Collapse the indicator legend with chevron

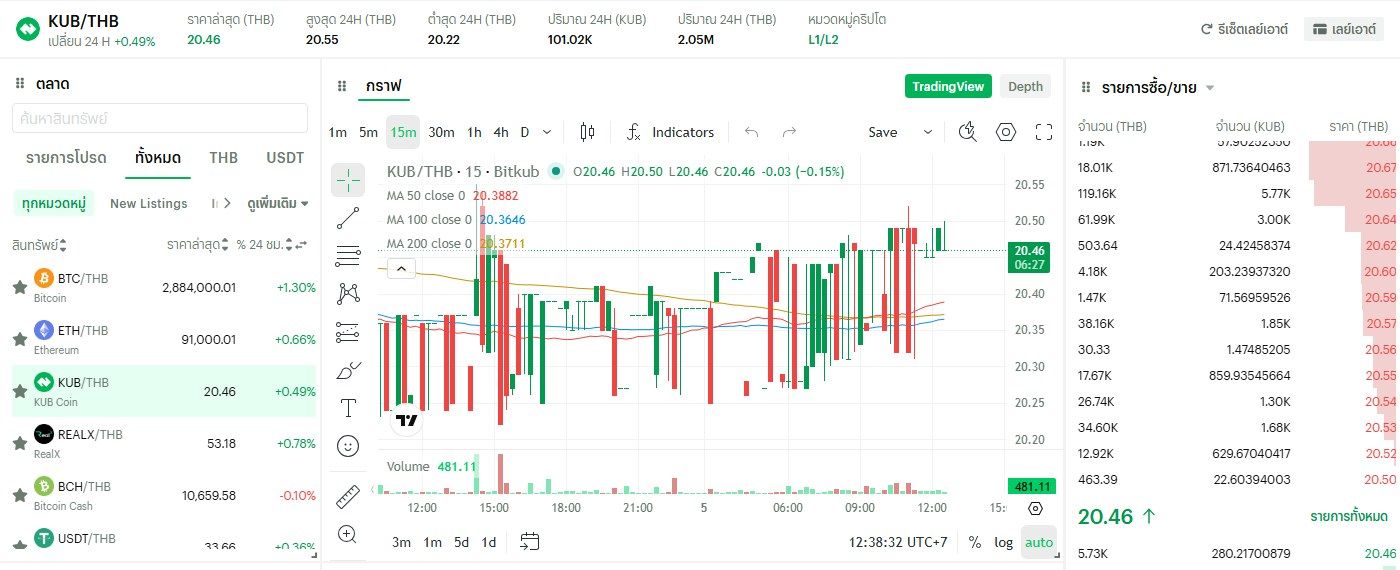(400, 268)
